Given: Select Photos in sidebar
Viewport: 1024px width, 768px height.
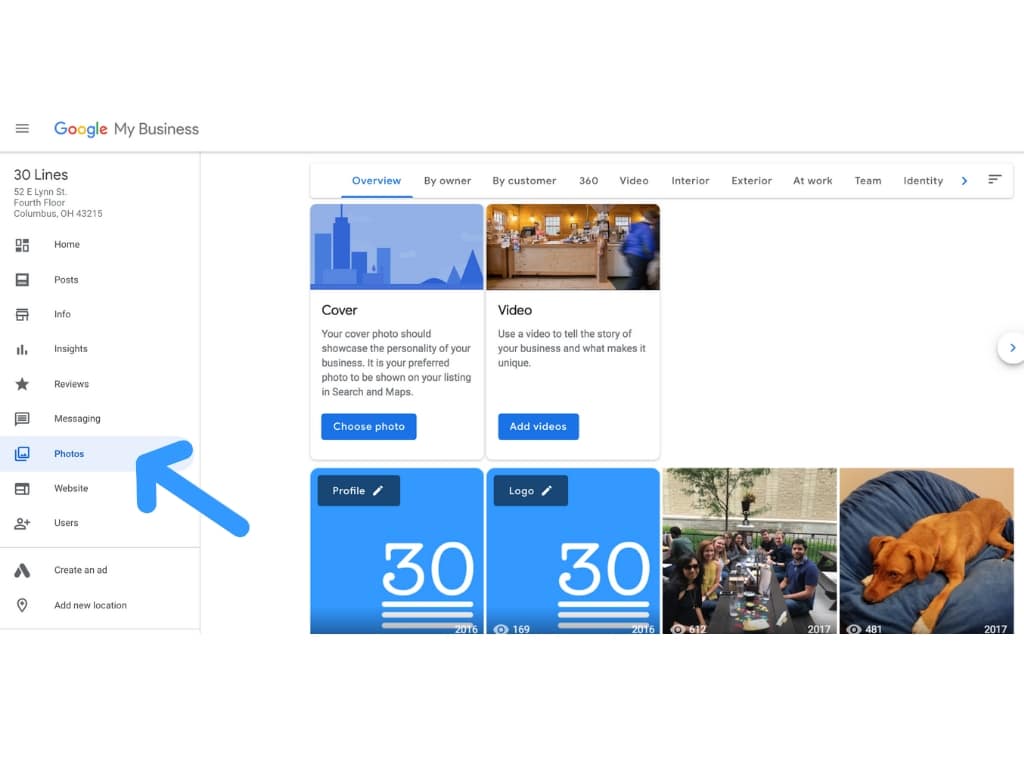Looking at the screenshot, I should [x=98, y=453].
